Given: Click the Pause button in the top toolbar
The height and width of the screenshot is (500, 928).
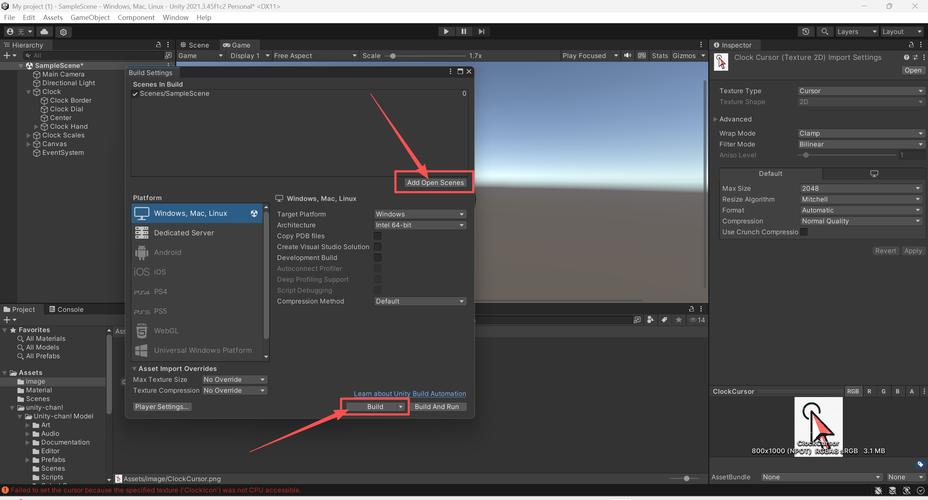Looking at the screenshot, I should [x=463, y=31].
